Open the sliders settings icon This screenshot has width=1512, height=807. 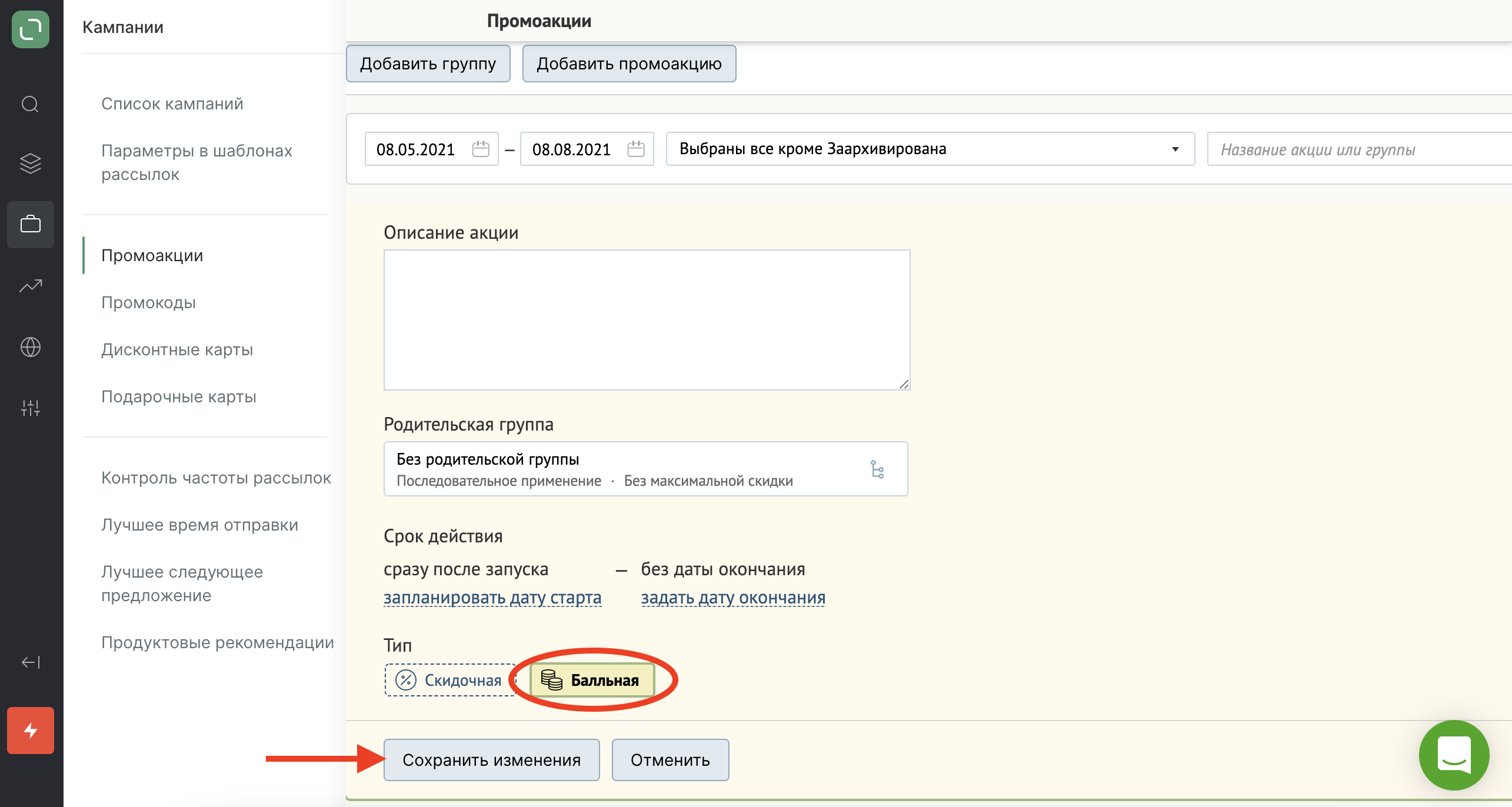point(31,408)
